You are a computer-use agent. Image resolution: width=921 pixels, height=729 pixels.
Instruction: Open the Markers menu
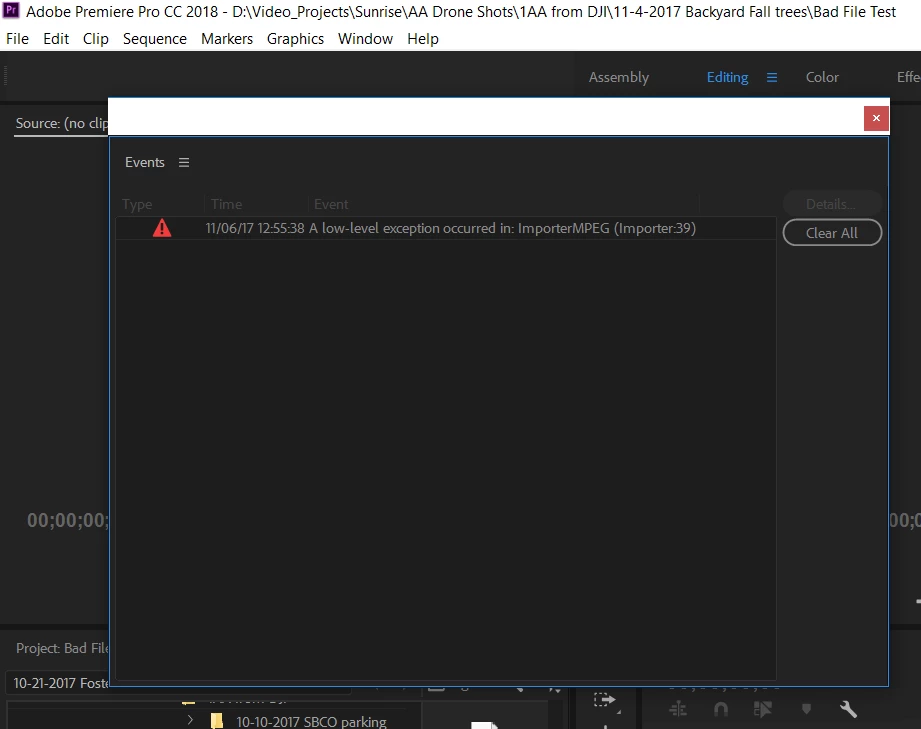point(227,39)
